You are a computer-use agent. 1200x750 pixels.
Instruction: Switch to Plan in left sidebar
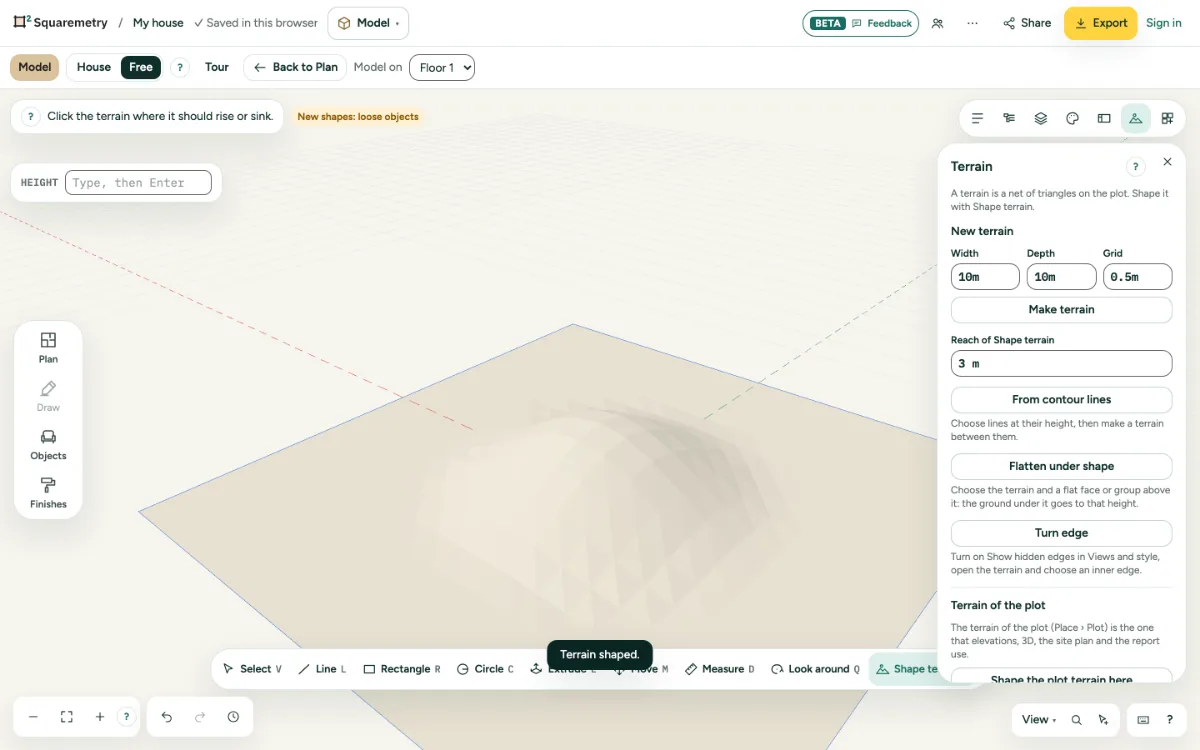point(48,347)
